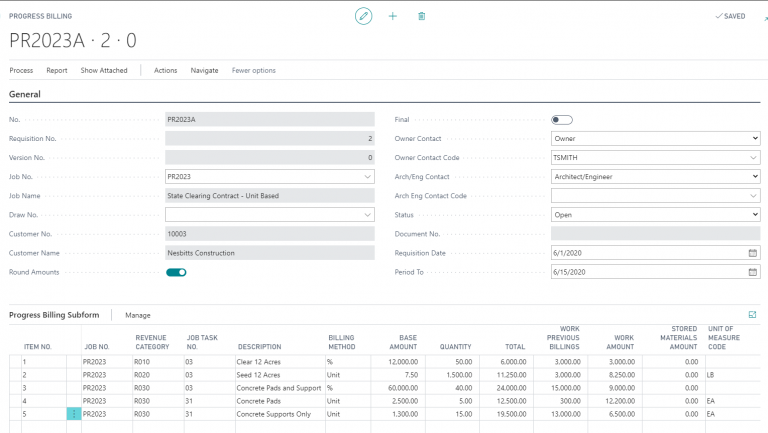Screen dimensions: 768x433
Task: Open the Job No. dropdown list
Action: point(367,177)
